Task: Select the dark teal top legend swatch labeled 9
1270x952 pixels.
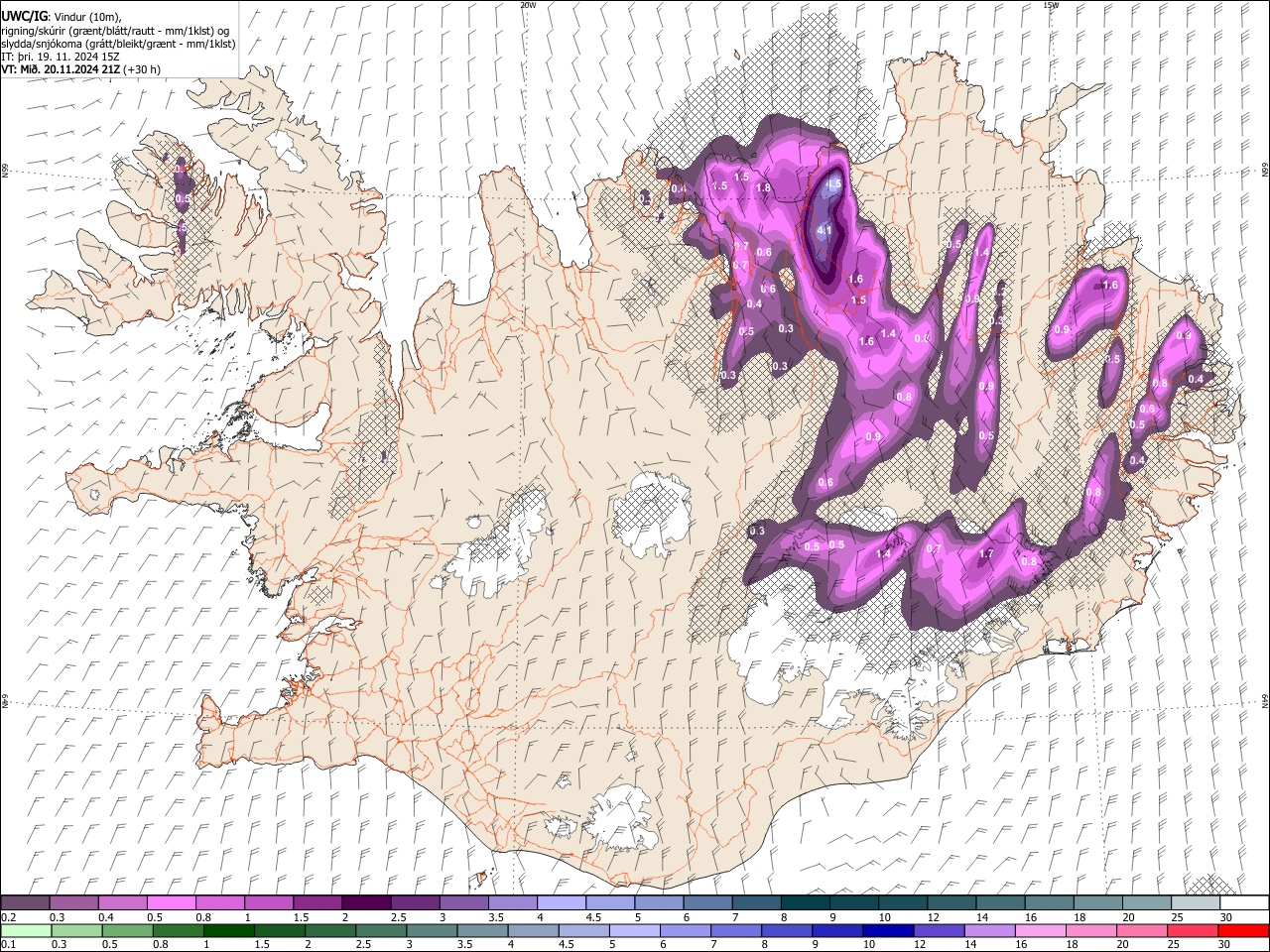Action: 854,903
